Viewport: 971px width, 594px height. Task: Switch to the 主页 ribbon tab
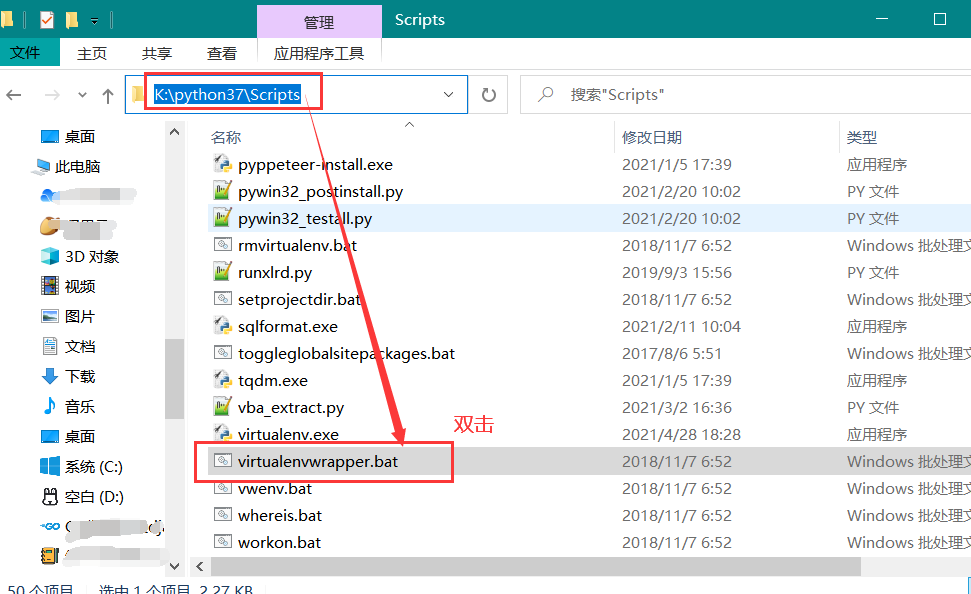(x=92, y=53)
